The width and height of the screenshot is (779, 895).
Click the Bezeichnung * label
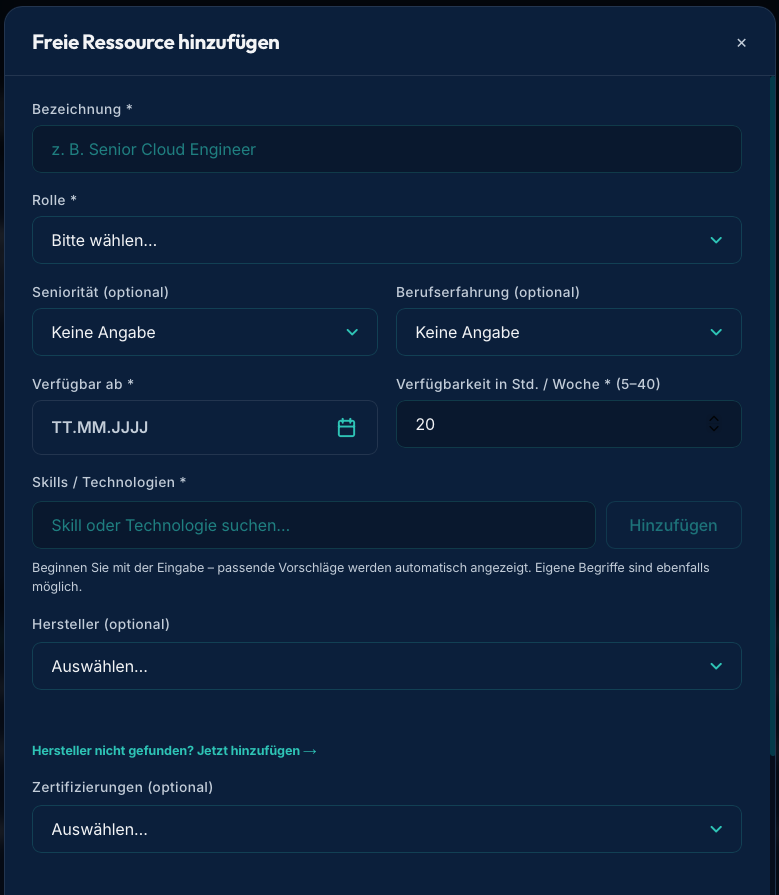tap(82, 109)
